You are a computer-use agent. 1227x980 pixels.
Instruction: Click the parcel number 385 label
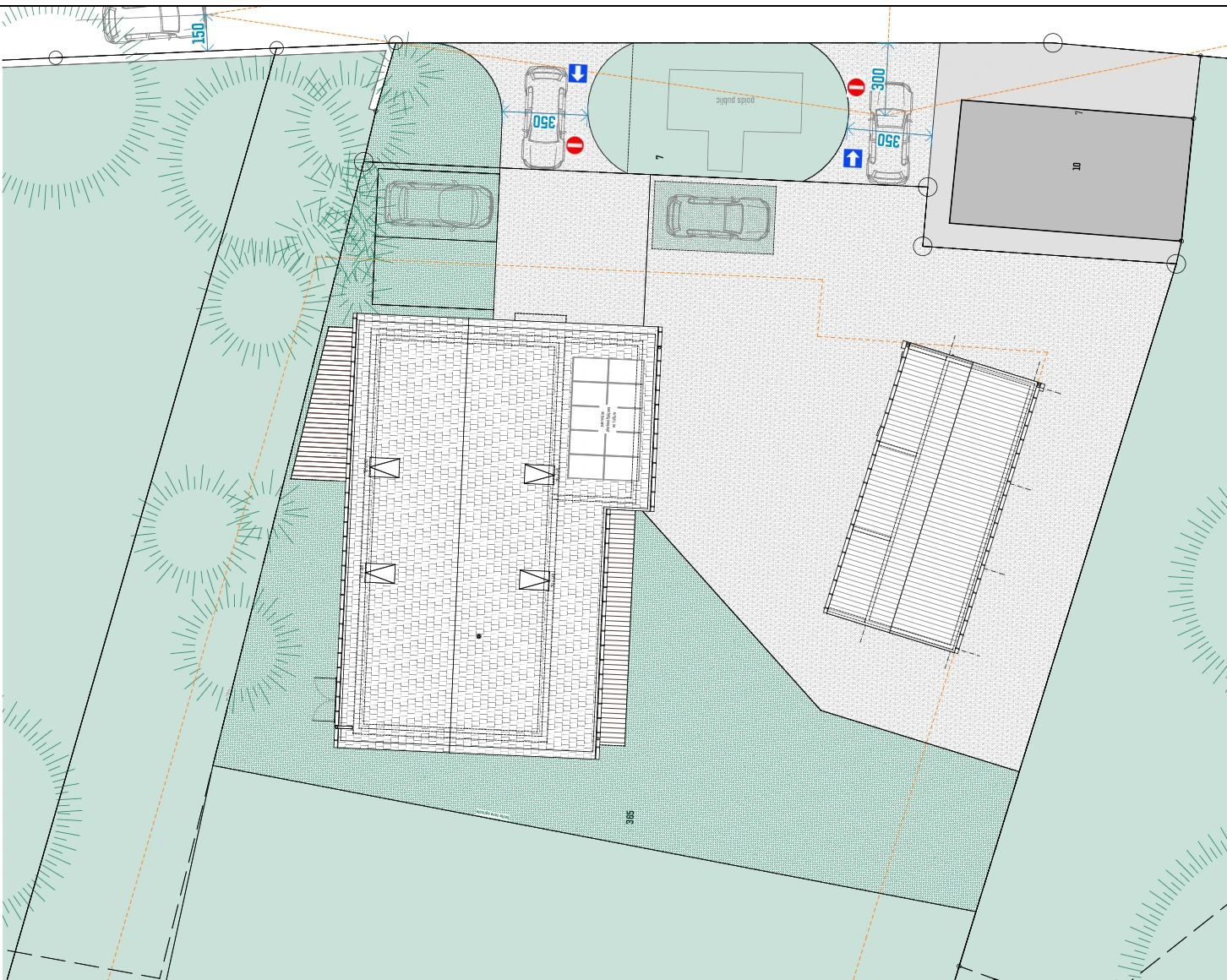click(630, 817)
